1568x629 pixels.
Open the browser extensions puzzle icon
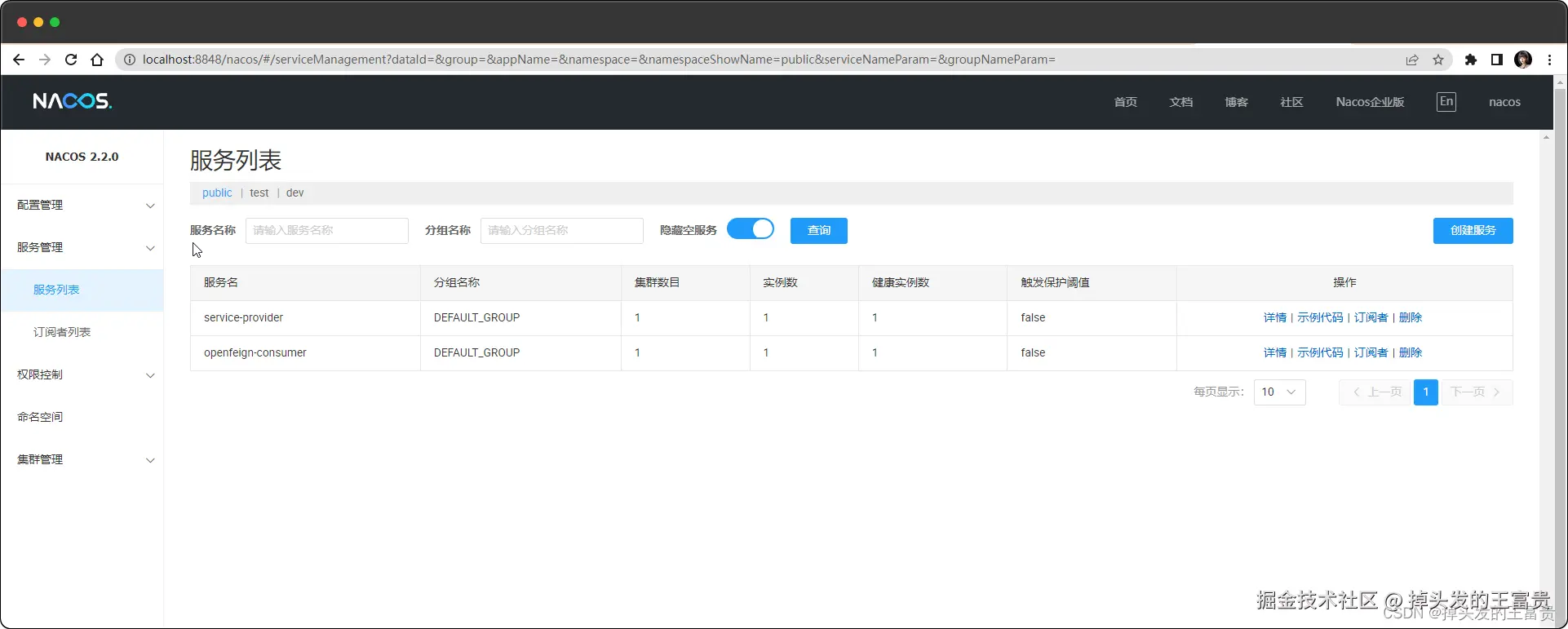[x=1471, y=60]
